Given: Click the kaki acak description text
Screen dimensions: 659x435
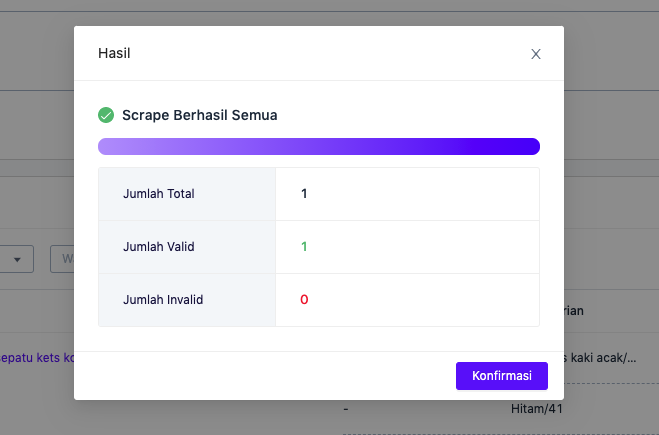Looking at the screenshot, I should pos(600,358).
